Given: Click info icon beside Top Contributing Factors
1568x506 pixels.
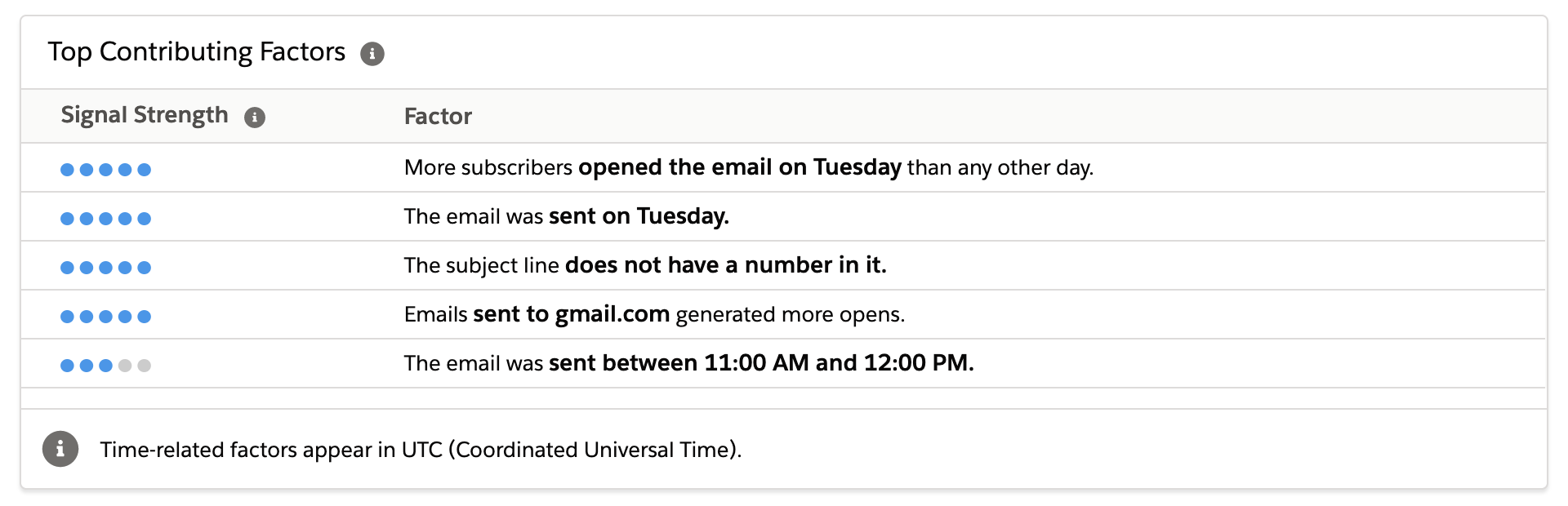Looking at the screenshot, I should click(x=372, y=54).
